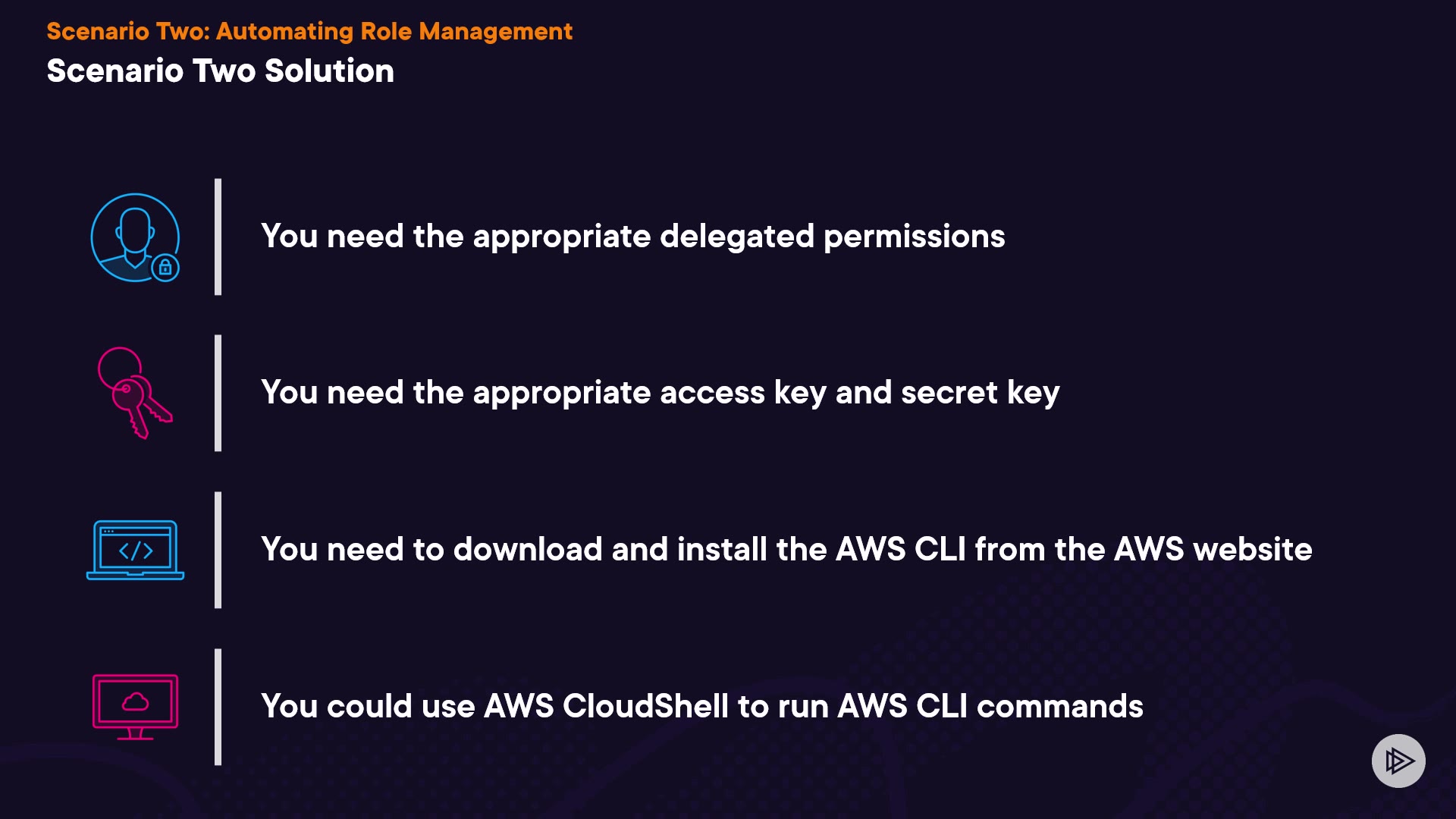Viewport: 1456px width, 819px height.
Task: Click the user profile with lock icon
Action: [x=134, y=237]
